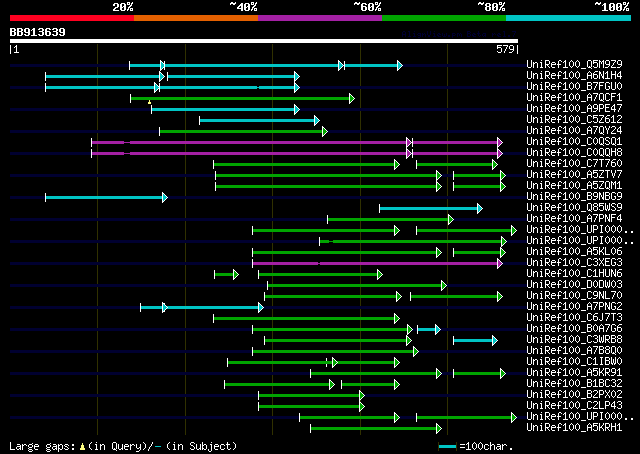
Task: Click the short cyan segment in B0A7G6 row
Action: coord(429,330)
